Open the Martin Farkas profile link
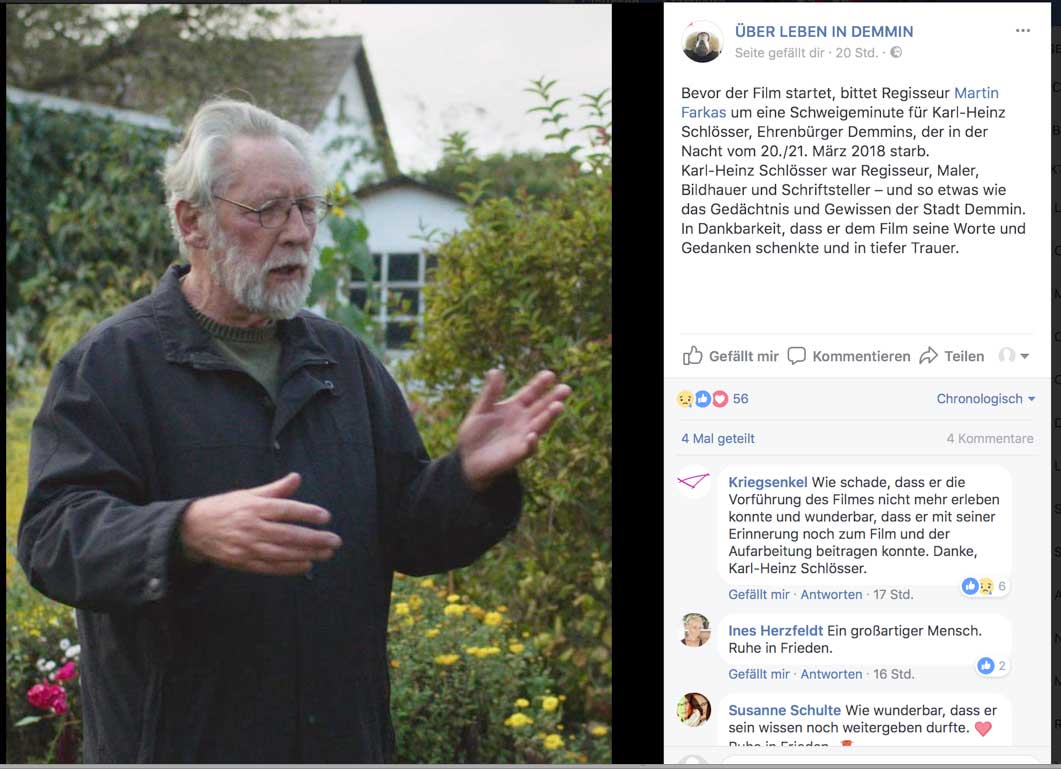Image resolution: width=1061 pixels, height=769 pixels. [840, 102]
